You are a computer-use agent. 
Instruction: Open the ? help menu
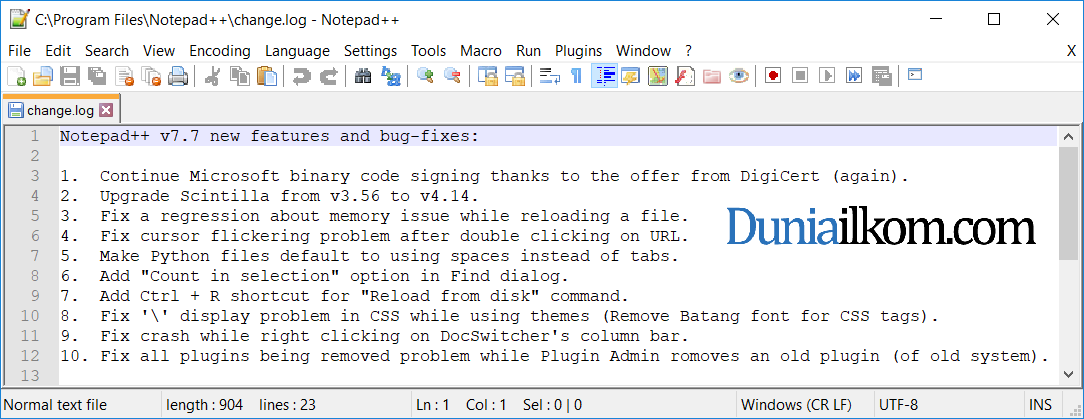tap(689, 50)
